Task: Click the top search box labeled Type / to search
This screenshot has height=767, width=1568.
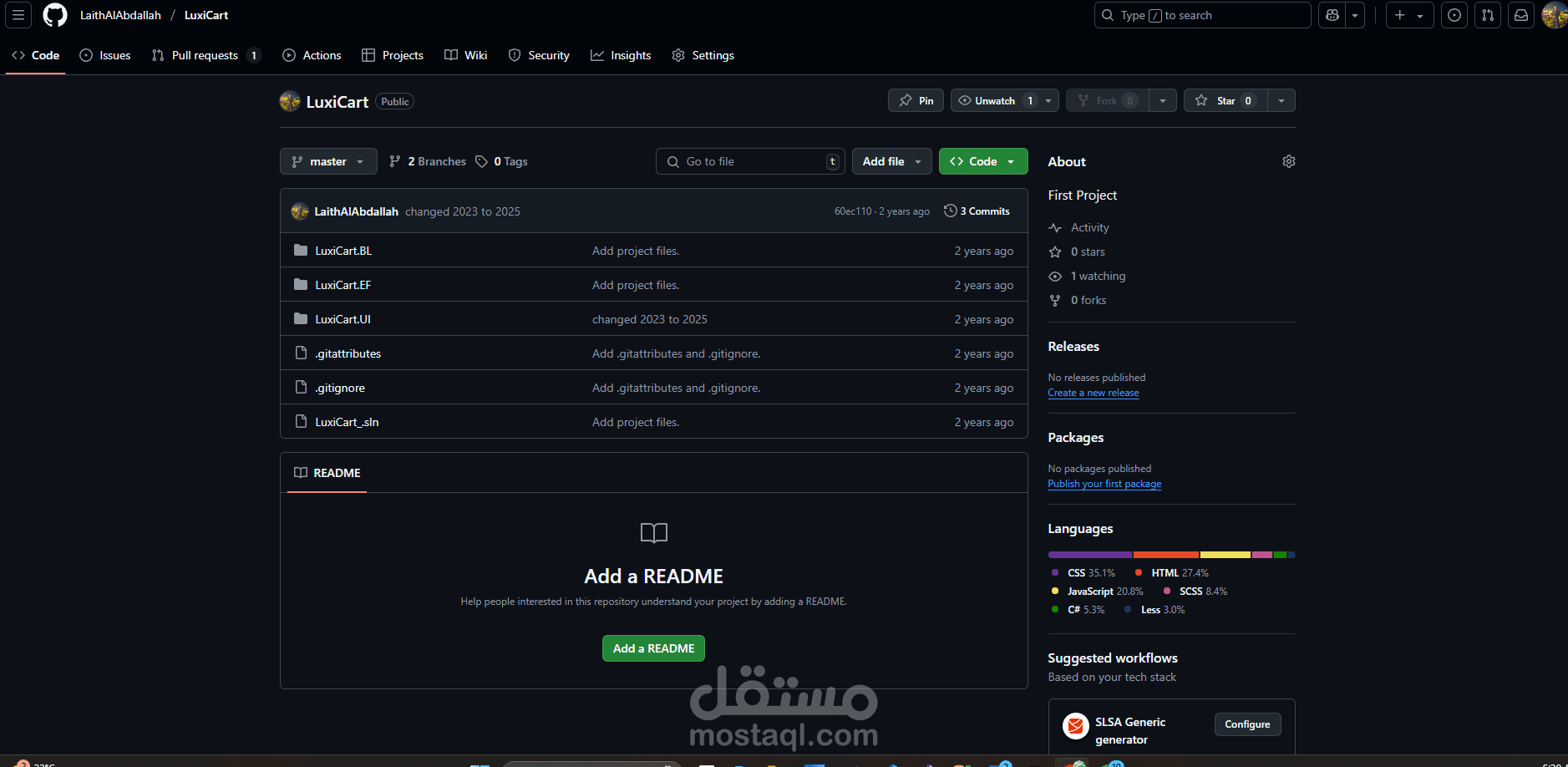Action: (1202, 15)
